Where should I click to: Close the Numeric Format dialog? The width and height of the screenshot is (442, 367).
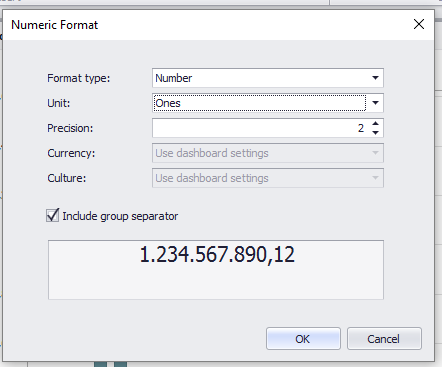click(419, 24)
